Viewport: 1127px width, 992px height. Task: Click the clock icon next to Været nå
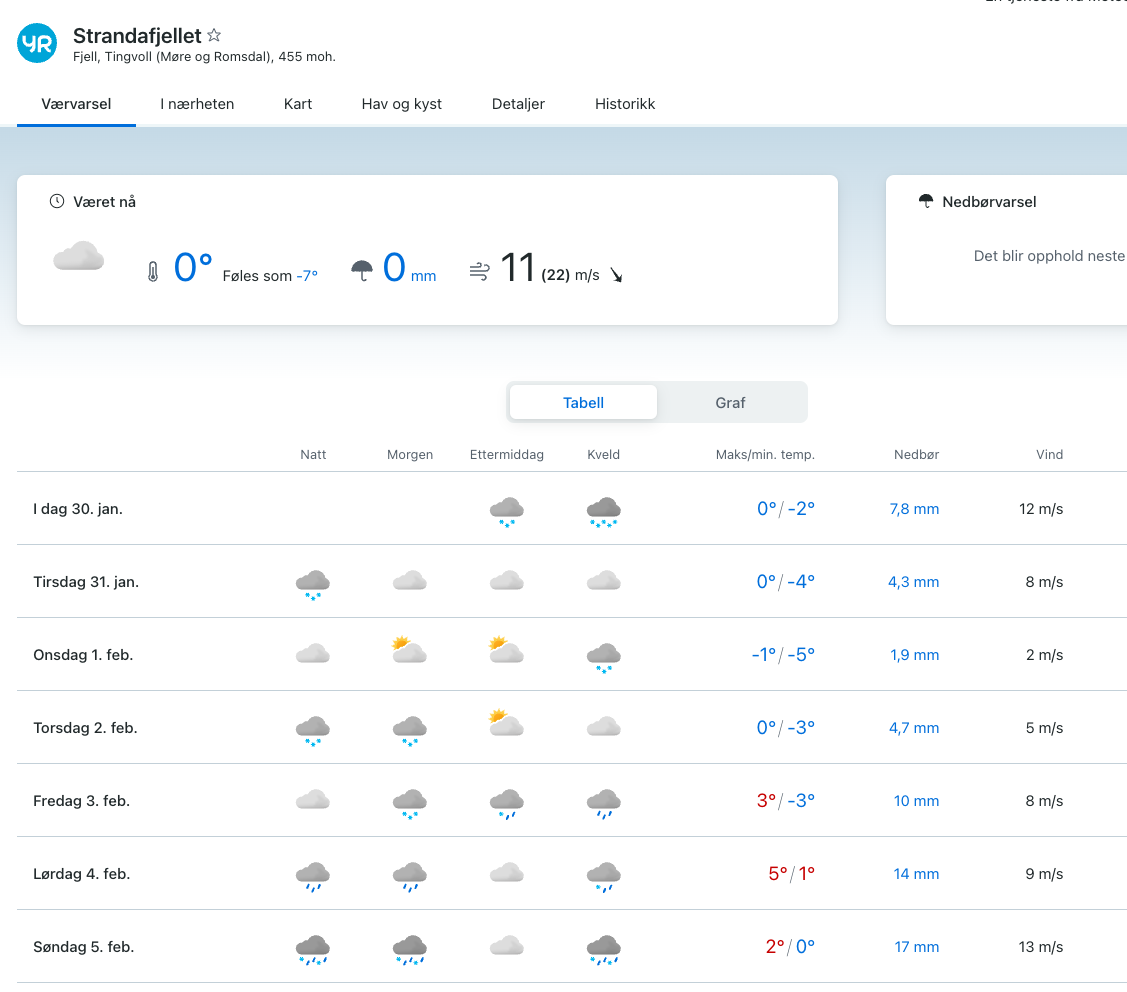click(x=57, y=201)
